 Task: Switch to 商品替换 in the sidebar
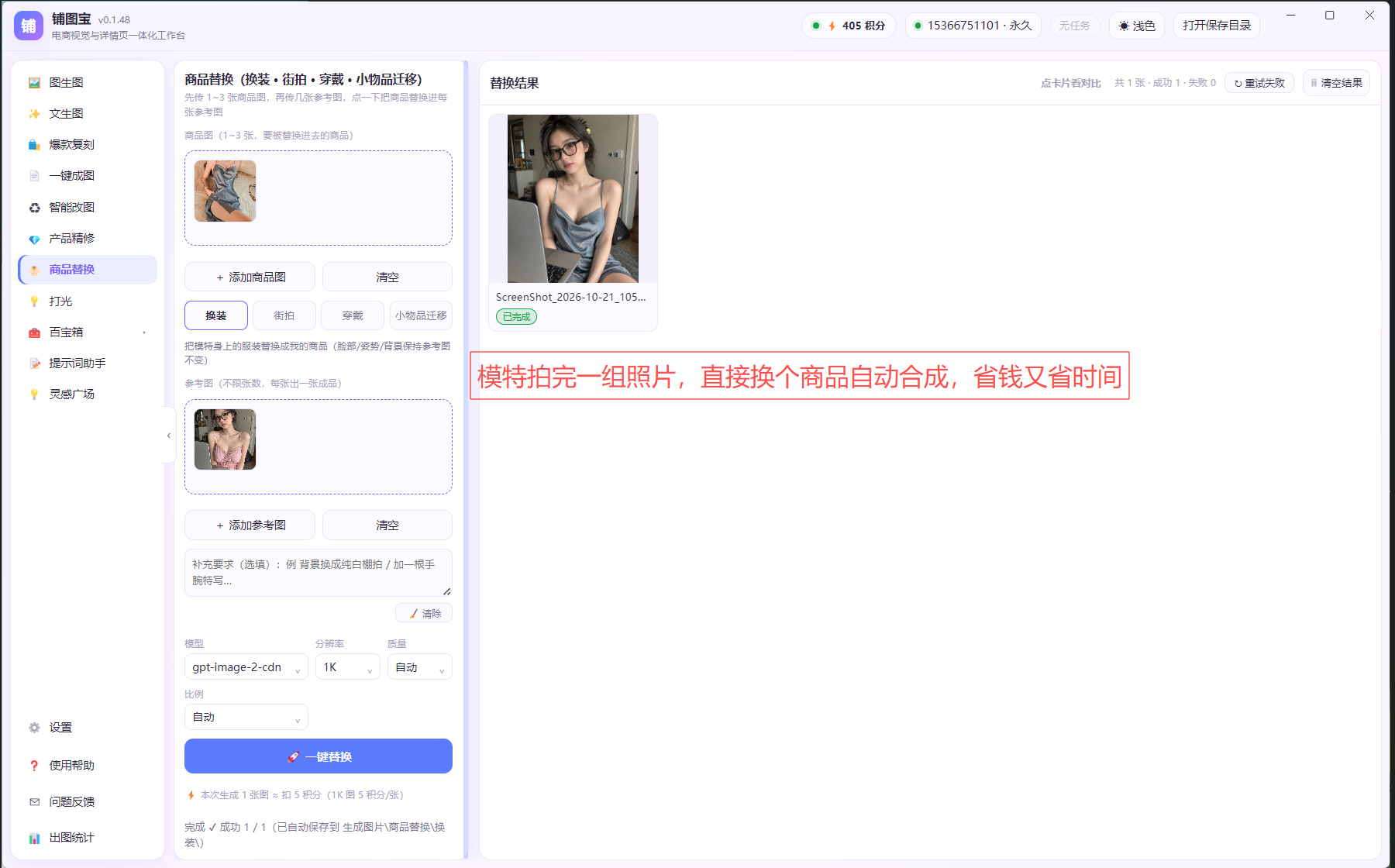(x=88, y=270)
